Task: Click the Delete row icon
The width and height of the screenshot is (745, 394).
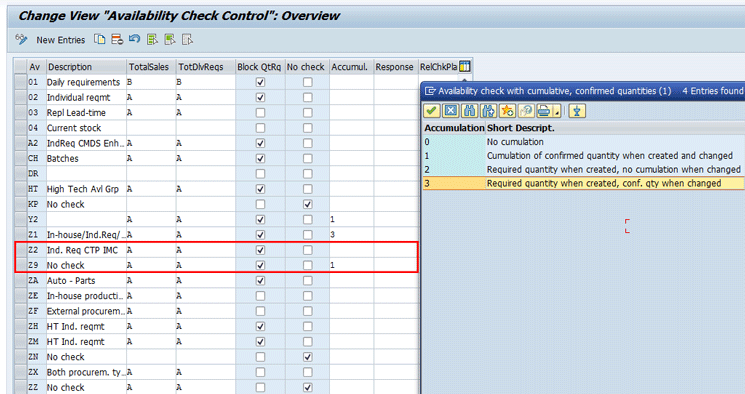Action: (117, 39)
